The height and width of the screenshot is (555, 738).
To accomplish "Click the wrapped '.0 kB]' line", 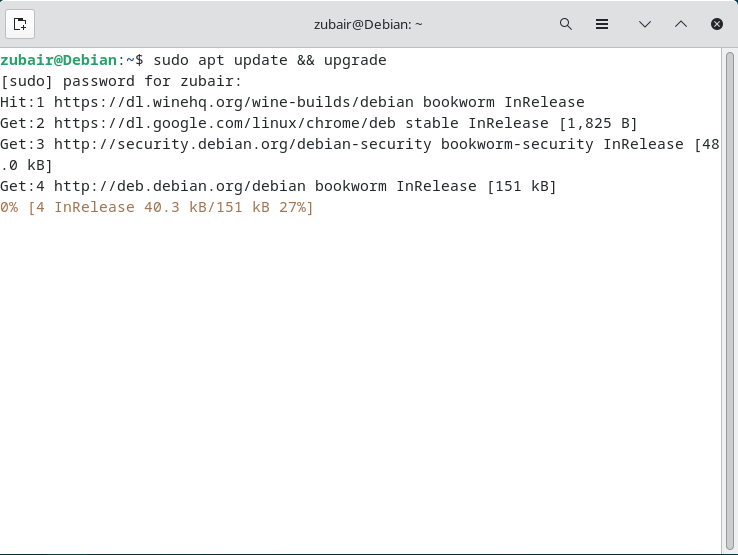I will point(26,165).
